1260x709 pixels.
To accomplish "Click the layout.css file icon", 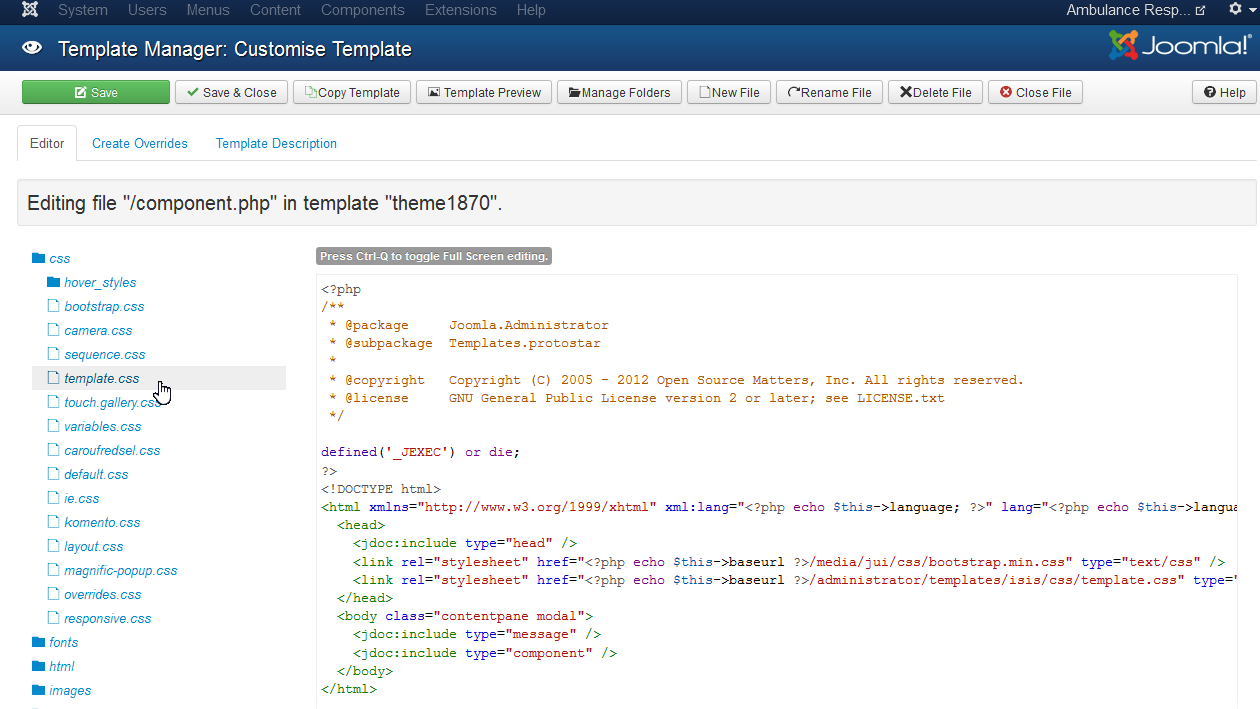I will 54,546.
